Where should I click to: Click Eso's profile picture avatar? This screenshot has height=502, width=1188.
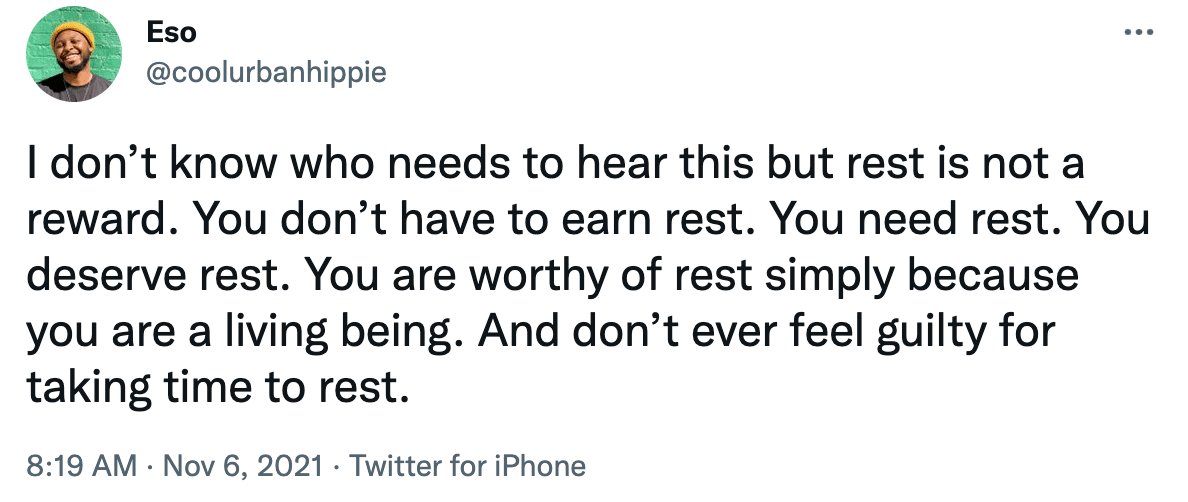(x=73, y=55)
